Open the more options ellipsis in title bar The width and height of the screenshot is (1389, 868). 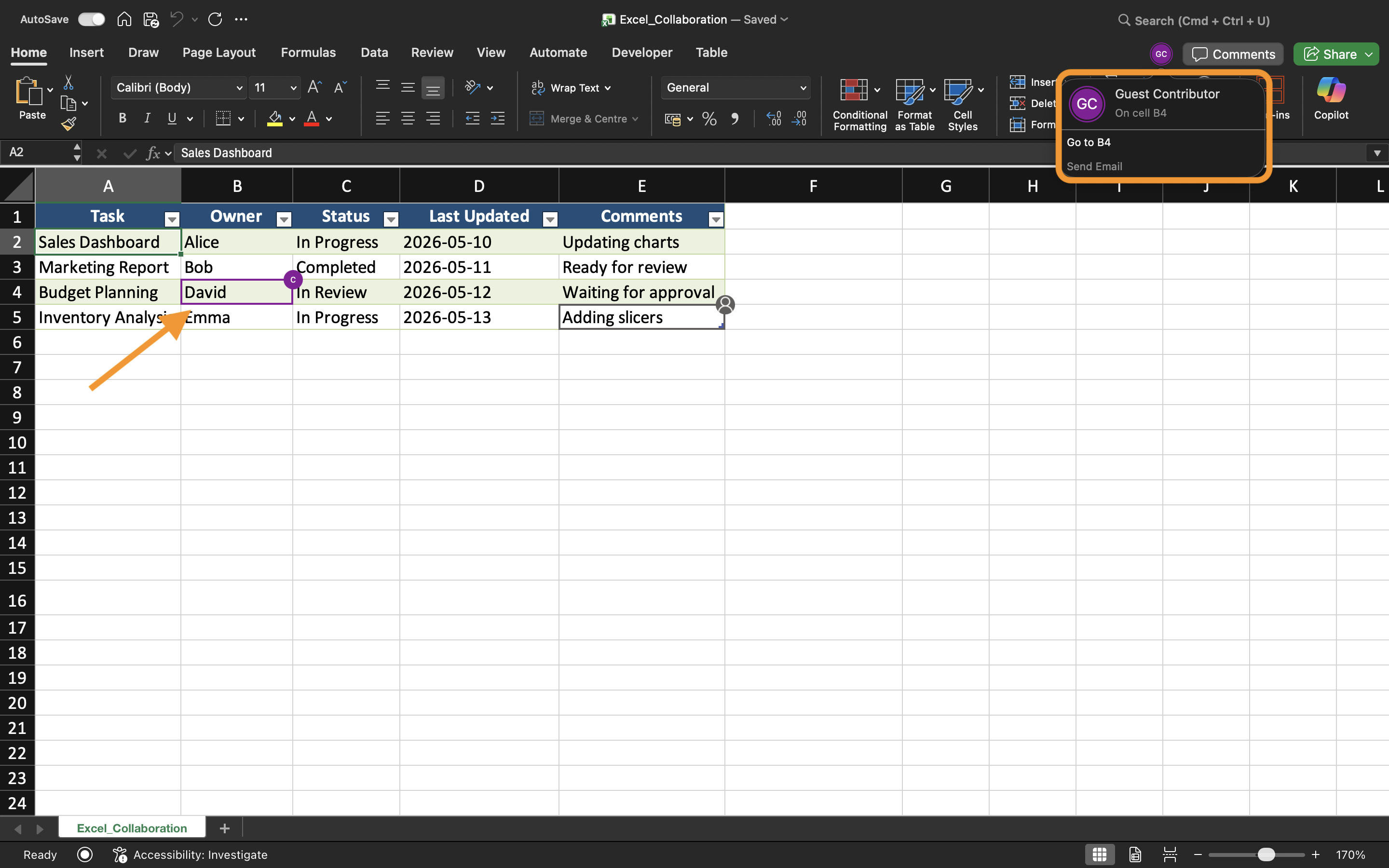[x=241, y=19]
